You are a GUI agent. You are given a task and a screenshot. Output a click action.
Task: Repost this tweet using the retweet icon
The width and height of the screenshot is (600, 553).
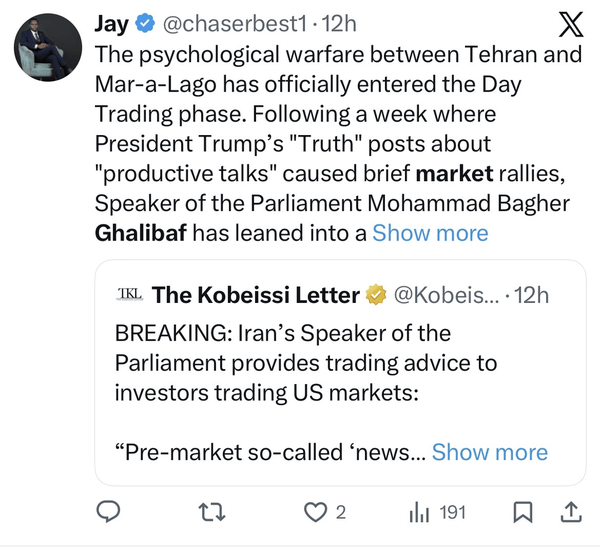212,512
